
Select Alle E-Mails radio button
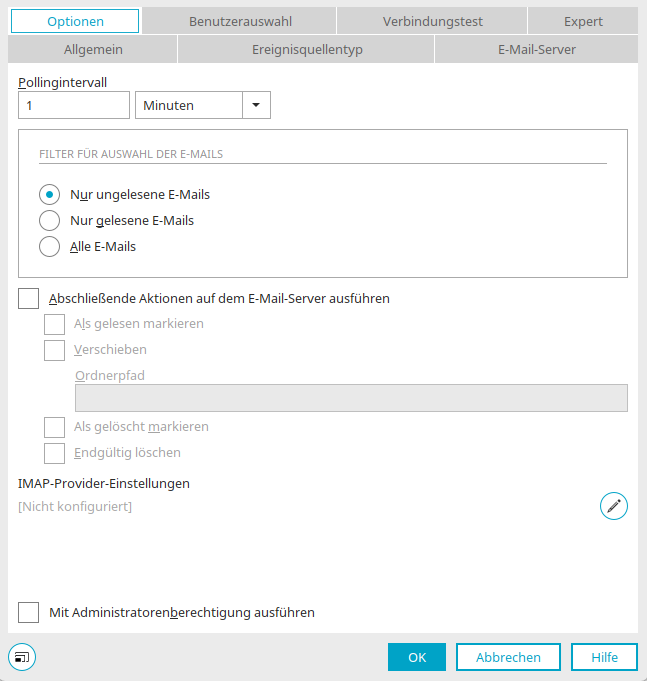tap(50, 247)
